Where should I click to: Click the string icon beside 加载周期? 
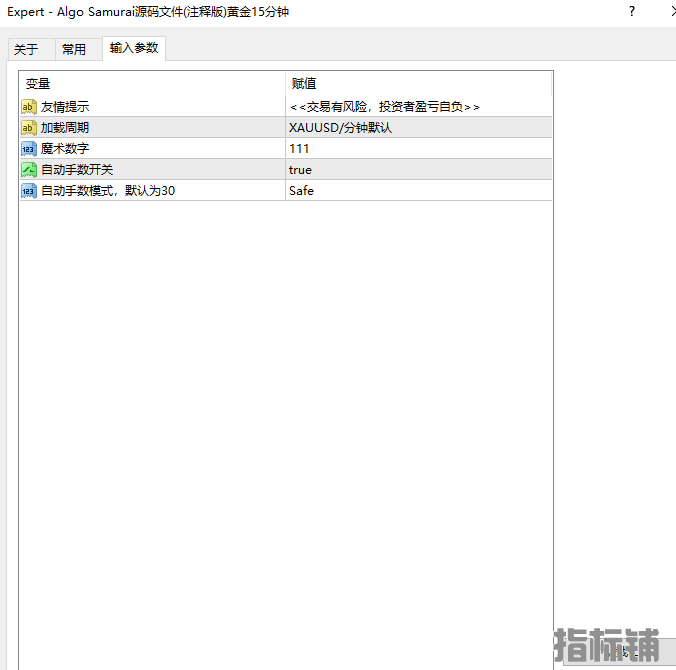(x=28, y=128)
